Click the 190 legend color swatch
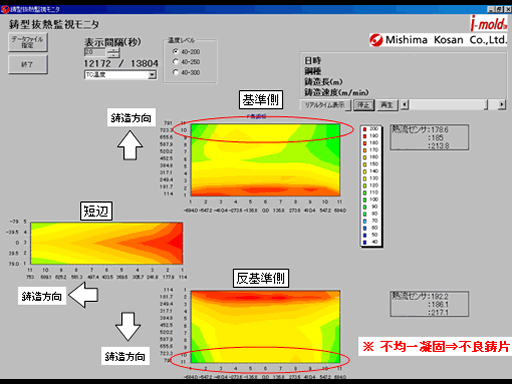512x384 pixels. tap(365, 136)
